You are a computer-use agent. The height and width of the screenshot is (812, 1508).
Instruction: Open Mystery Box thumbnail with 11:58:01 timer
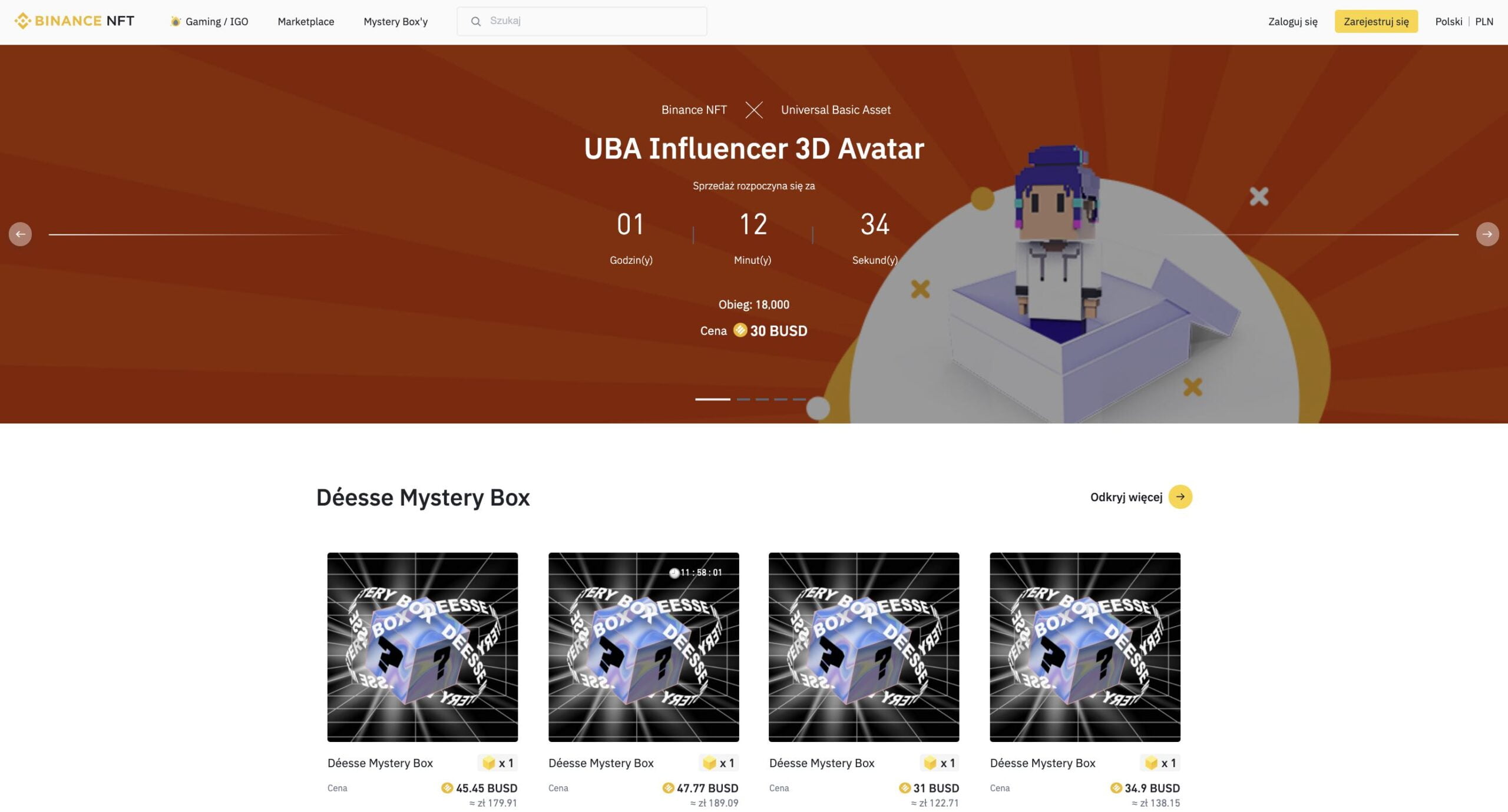click(643, 647)
